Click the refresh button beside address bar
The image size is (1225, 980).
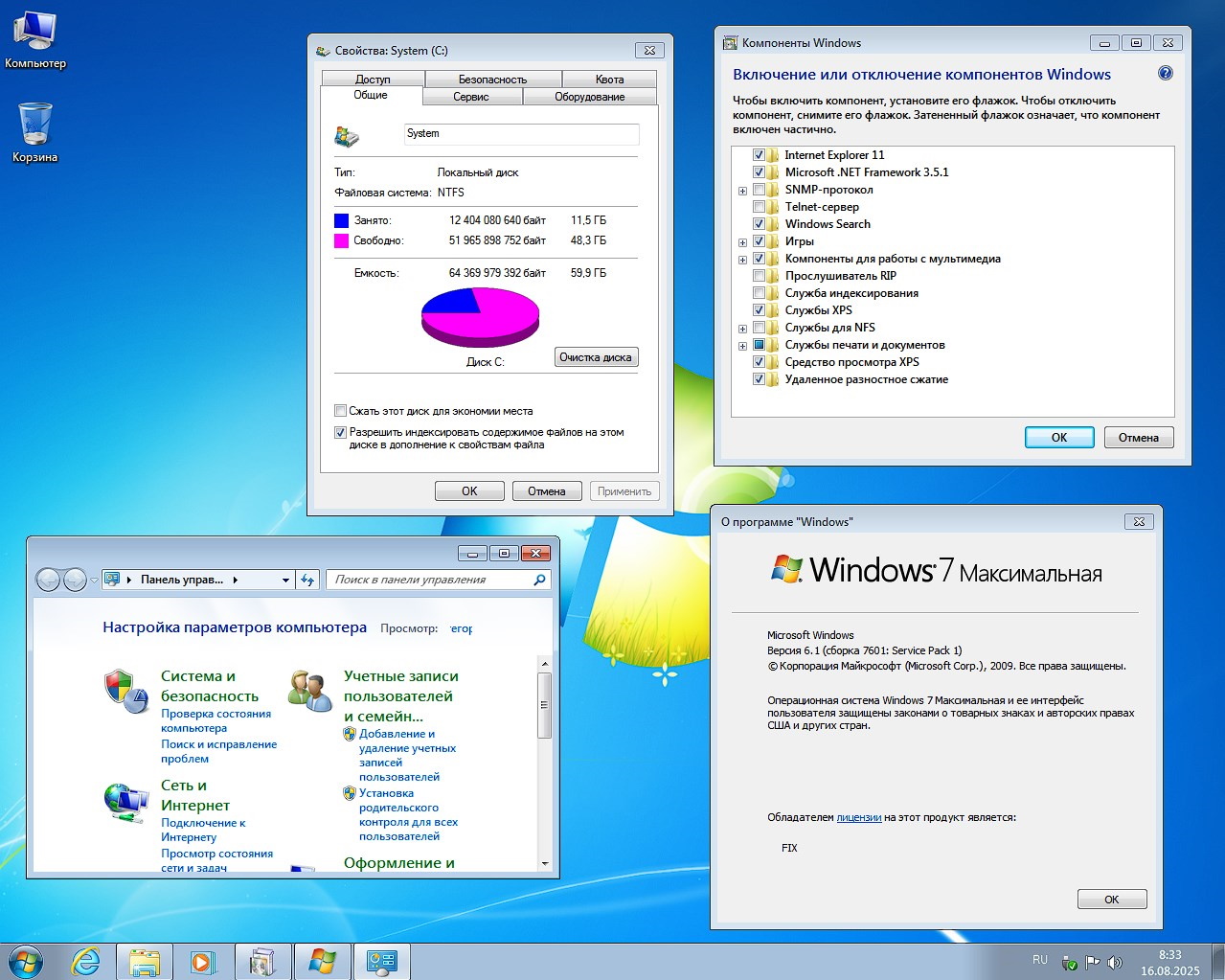[x=307, y=580]
